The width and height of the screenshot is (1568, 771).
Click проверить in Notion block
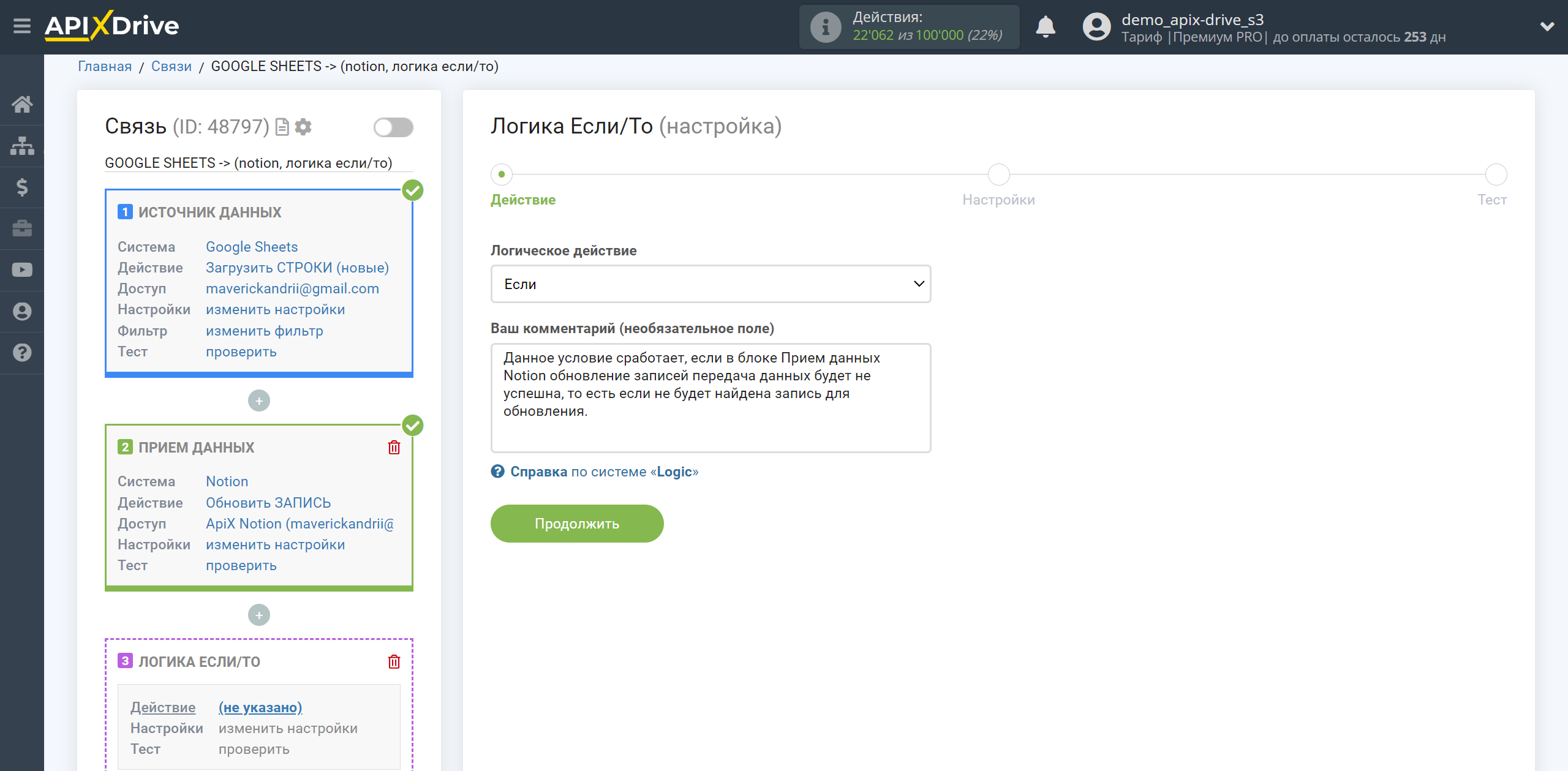tap(241, 565)
